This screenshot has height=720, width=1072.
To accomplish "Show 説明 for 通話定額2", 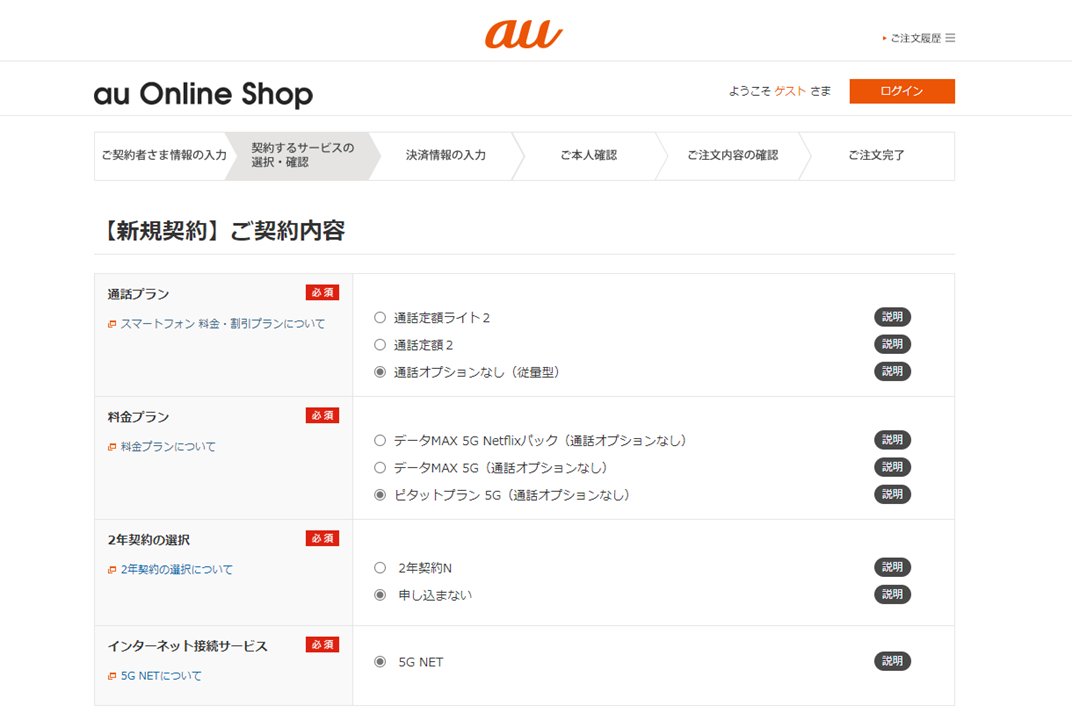I will pyautogui.click(x=892, y=344).
